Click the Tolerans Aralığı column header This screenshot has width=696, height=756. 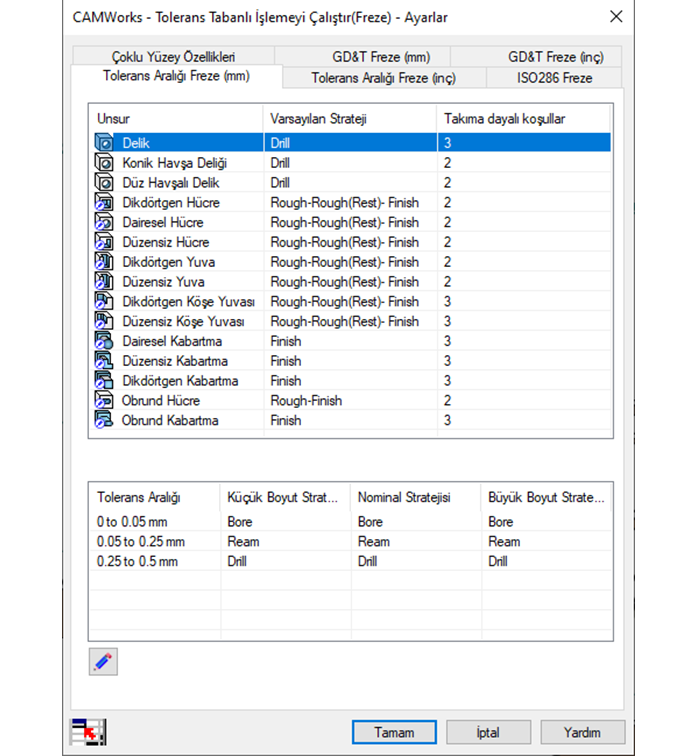138,497
